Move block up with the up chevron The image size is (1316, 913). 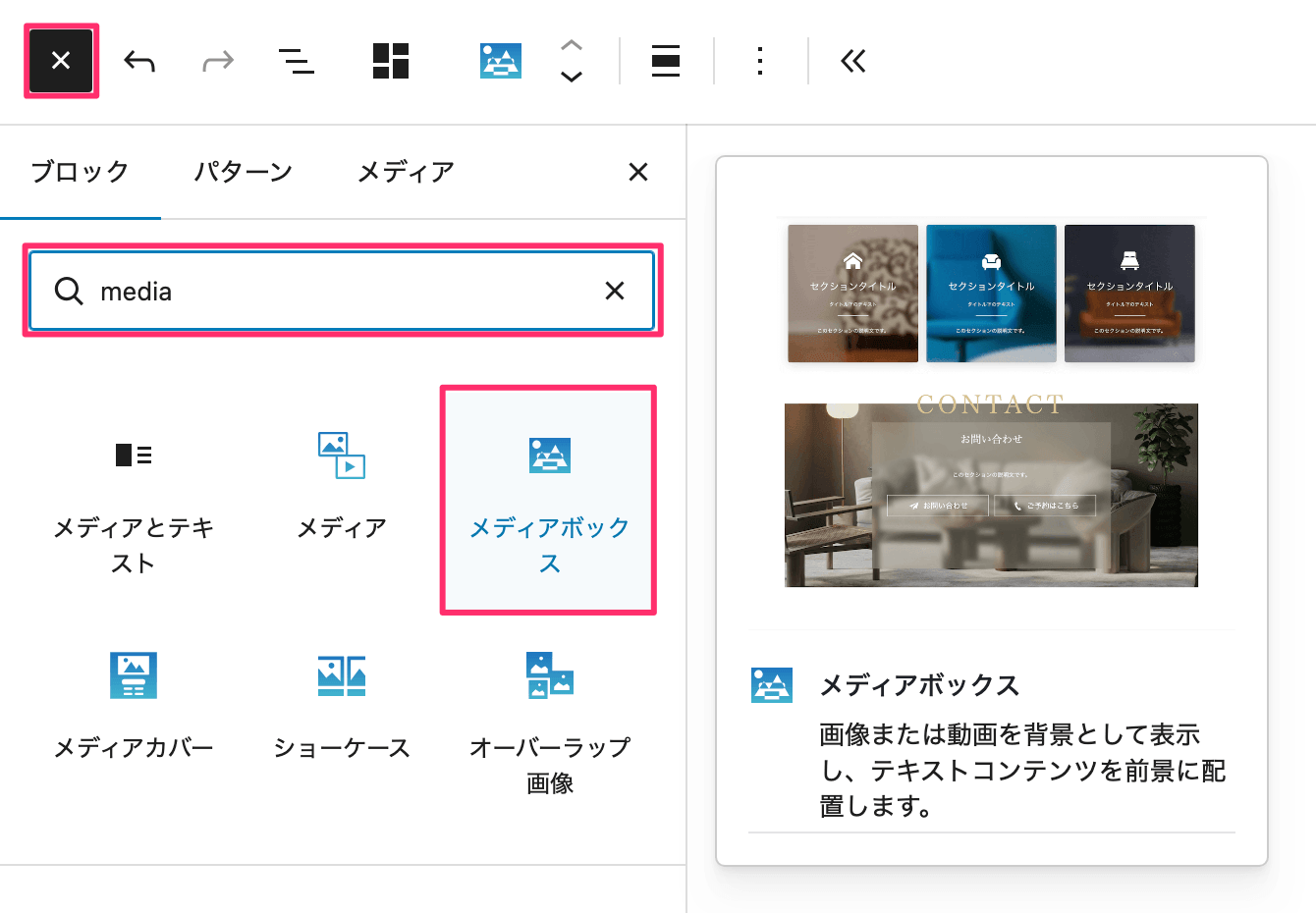pyautogui.click(x=572, y=45)
